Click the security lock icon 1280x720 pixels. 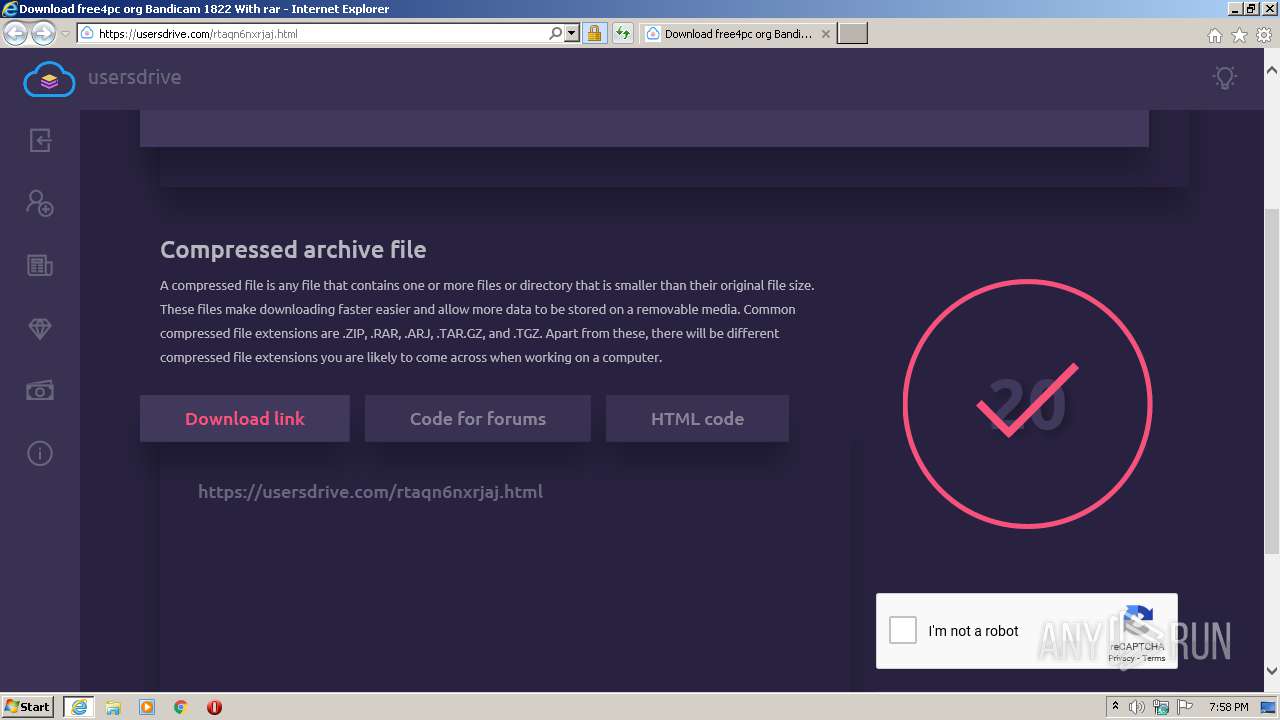594,34
